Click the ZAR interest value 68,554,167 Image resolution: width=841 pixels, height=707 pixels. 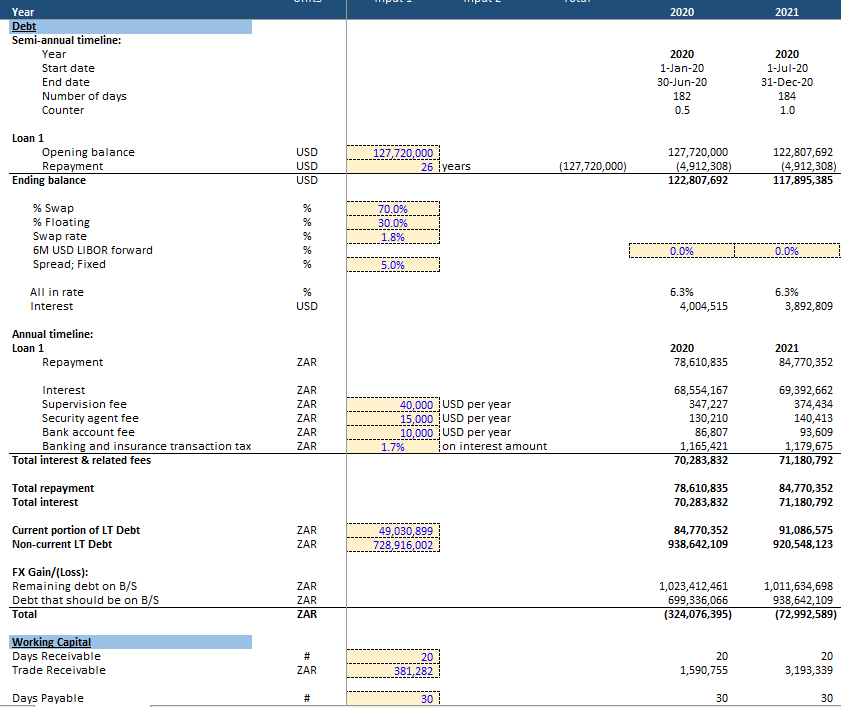[x=700, y=390]
